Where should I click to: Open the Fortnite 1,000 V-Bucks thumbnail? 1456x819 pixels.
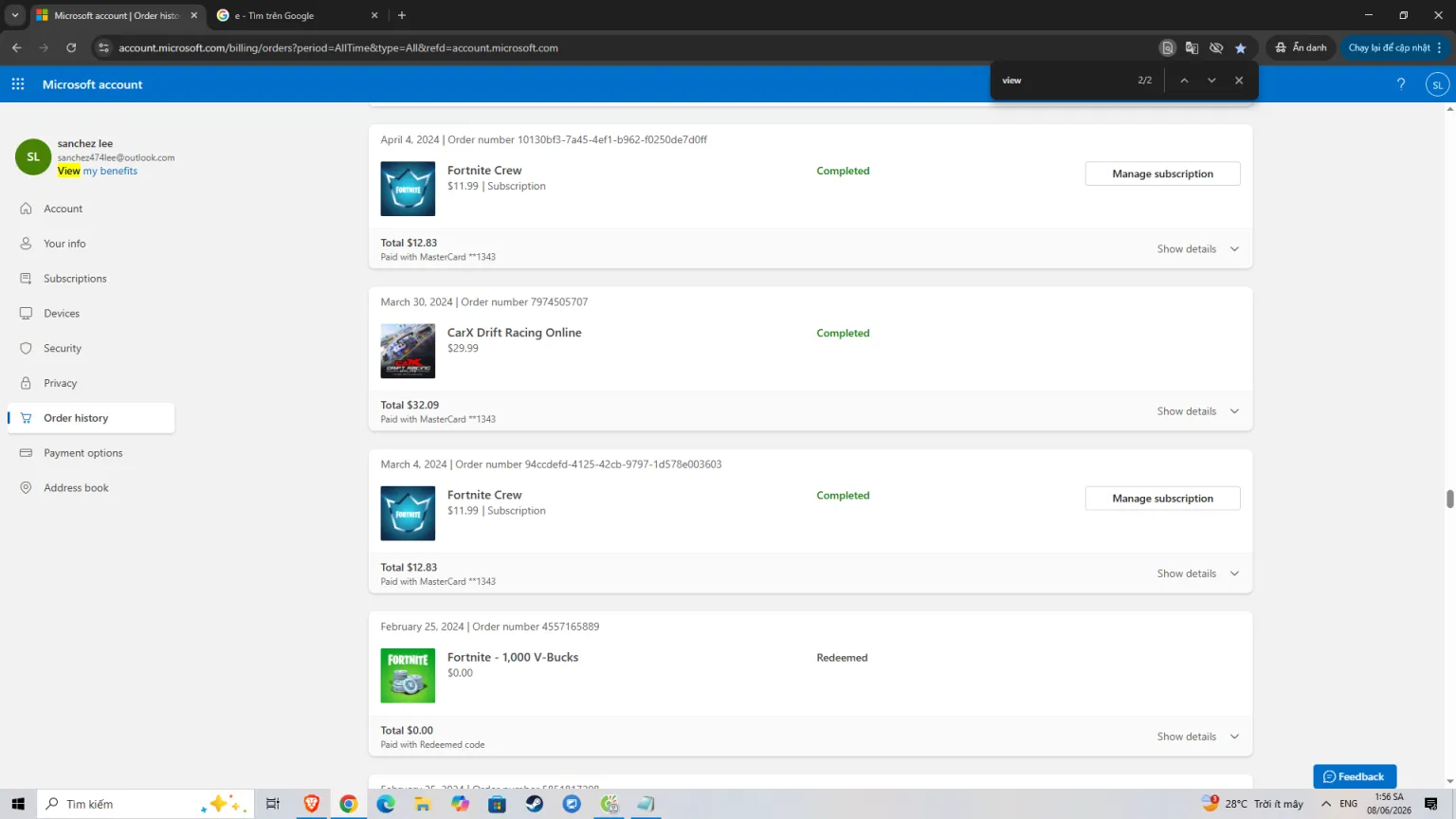(408, 676)
